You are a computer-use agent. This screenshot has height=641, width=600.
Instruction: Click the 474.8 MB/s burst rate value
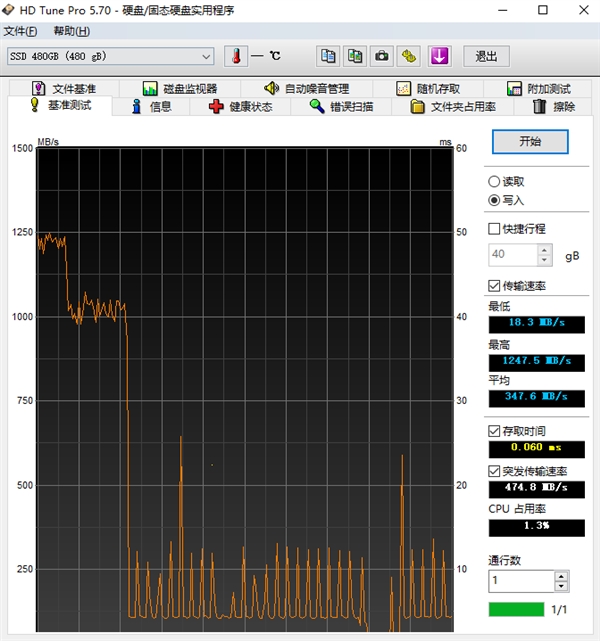pyautogui.click(x=537, y=489)
